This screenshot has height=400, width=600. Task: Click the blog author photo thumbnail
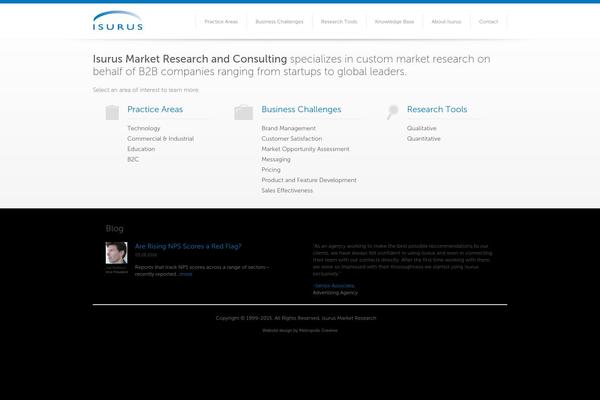[117, 253]
